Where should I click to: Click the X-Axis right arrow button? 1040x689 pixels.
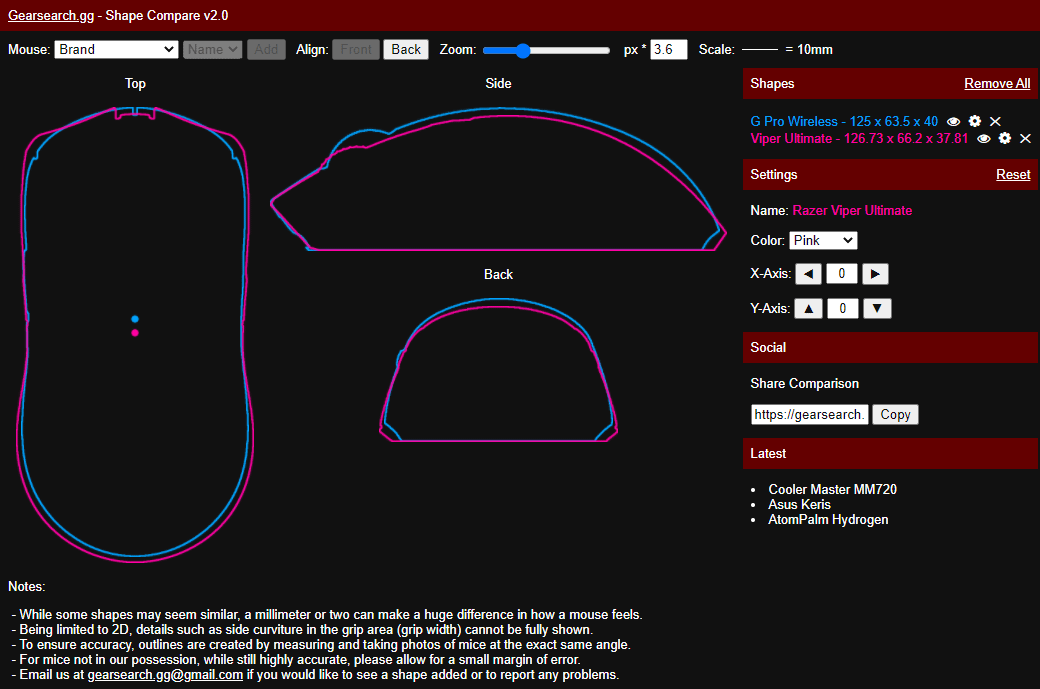(876, 274)
